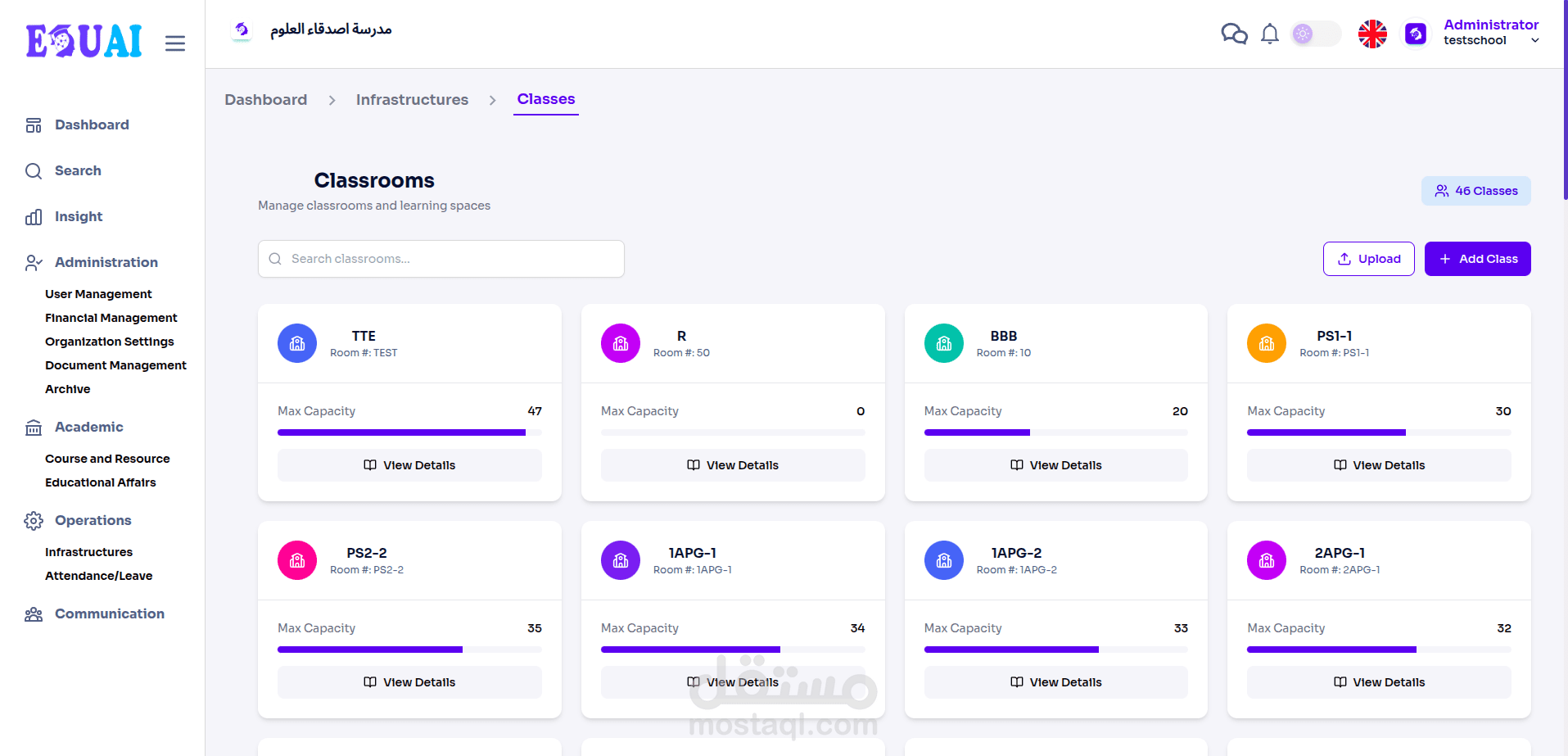Click the EDUAI logo
Viewport: 1568px width, 756px height.
coord(84,41)
